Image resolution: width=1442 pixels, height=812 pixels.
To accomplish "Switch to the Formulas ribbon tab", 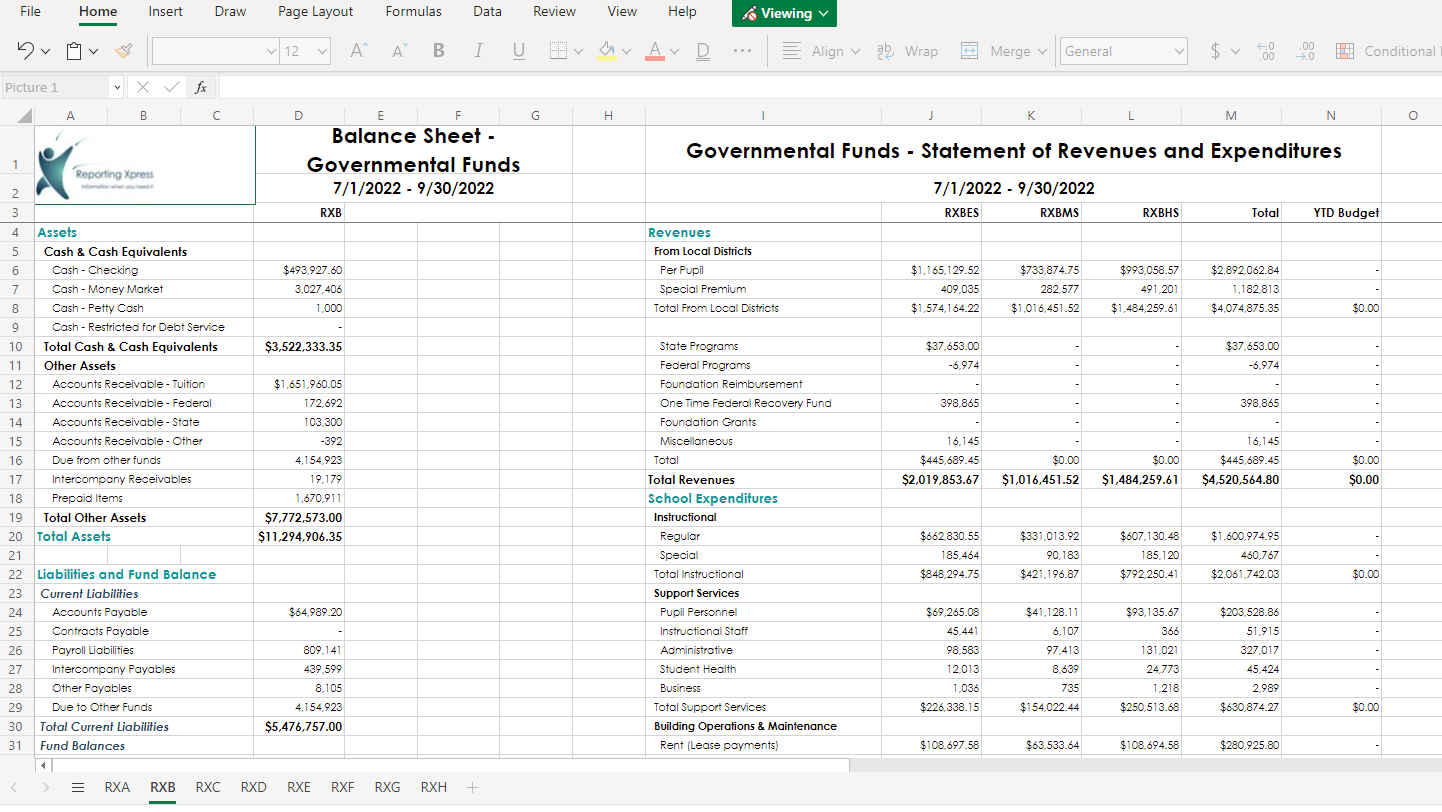I will [413, 12].
